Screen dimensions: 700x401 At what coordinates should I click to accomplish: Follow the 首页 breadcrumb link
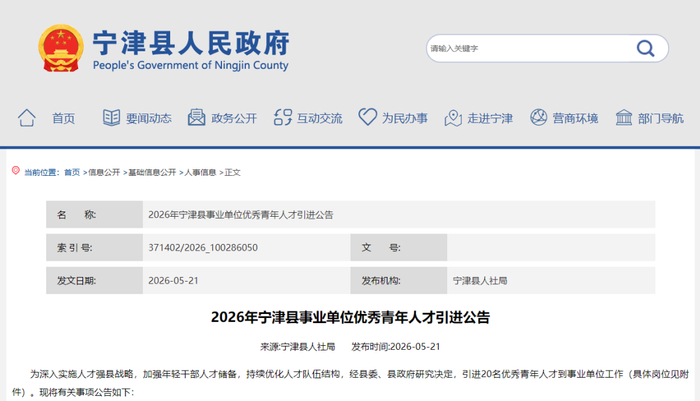coord(72,172)
